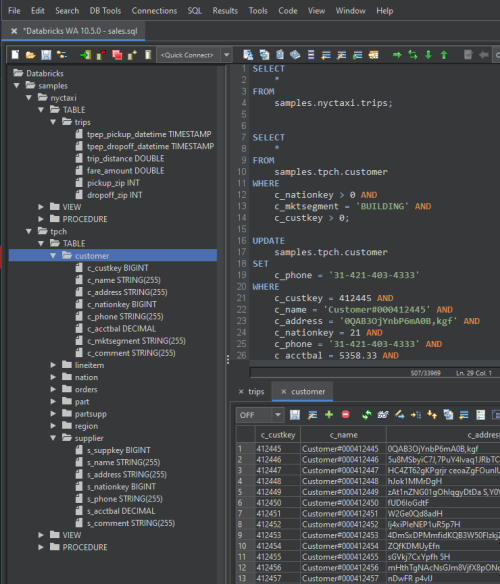
Task: Click the c_name column header
Action: pos(343,435)
